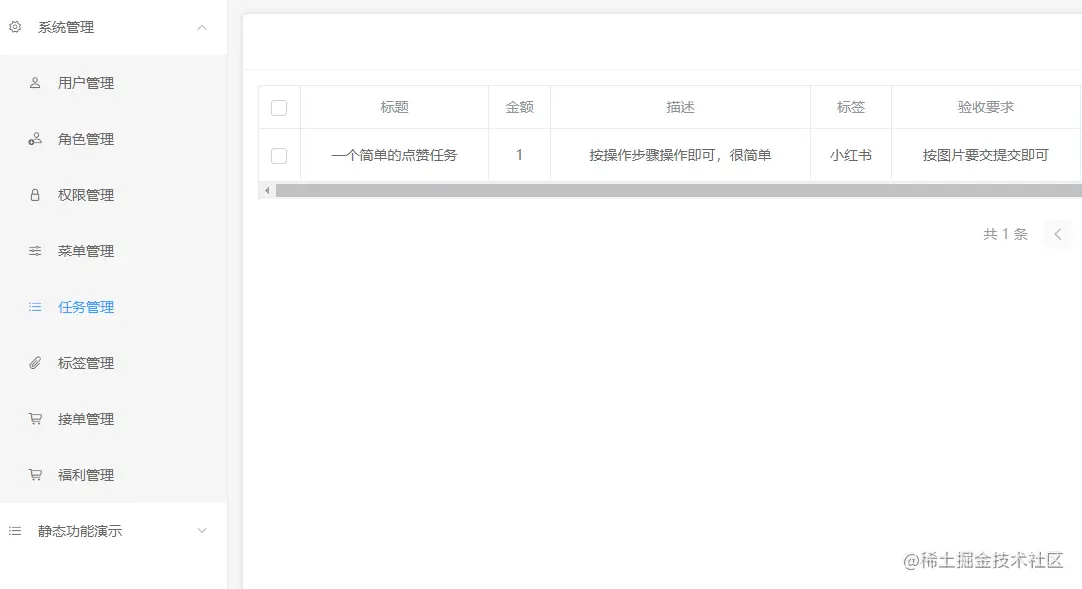Viewport: 1082px width, 589px height.
Task: Click the cell 按操作步骤操作即可，很简单
Action: point(680,155)
